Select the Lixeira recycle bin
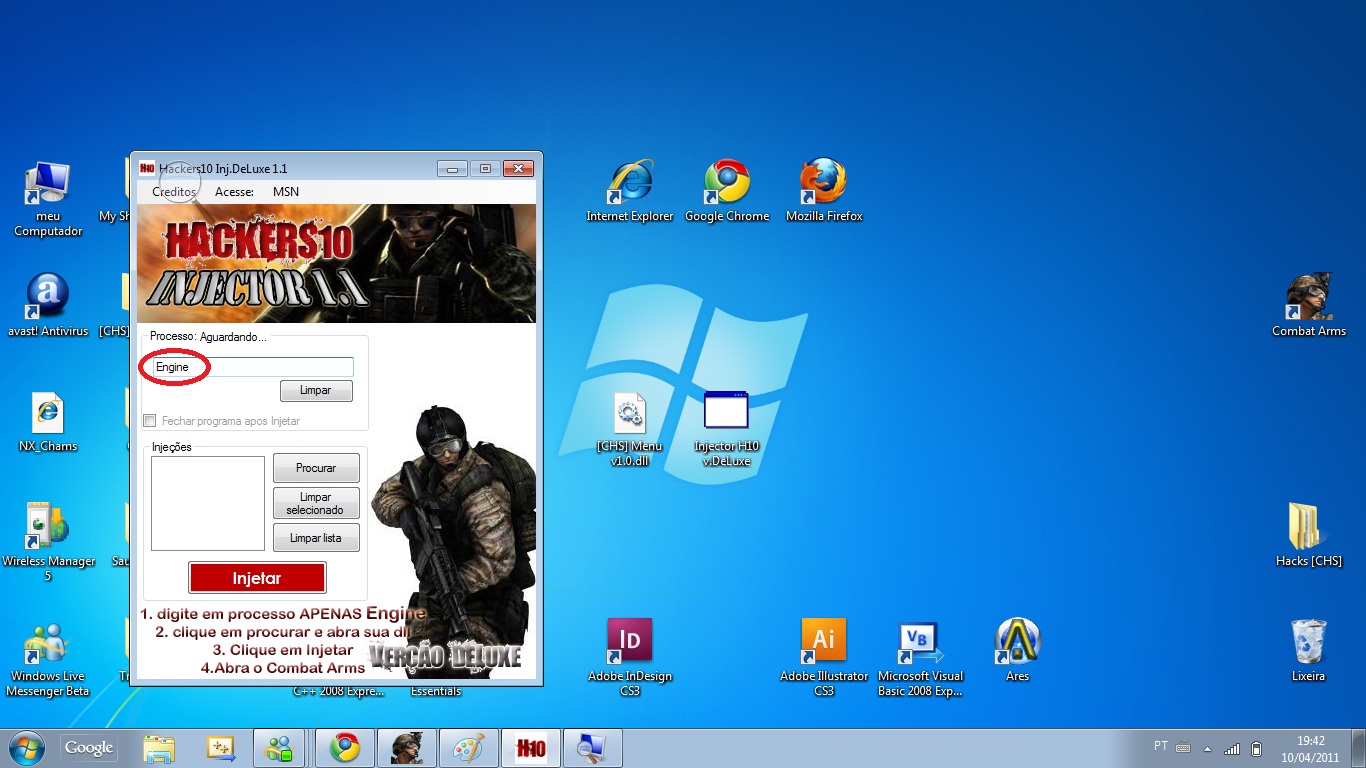This screenshot has height=768, width=1366. 1308,650
